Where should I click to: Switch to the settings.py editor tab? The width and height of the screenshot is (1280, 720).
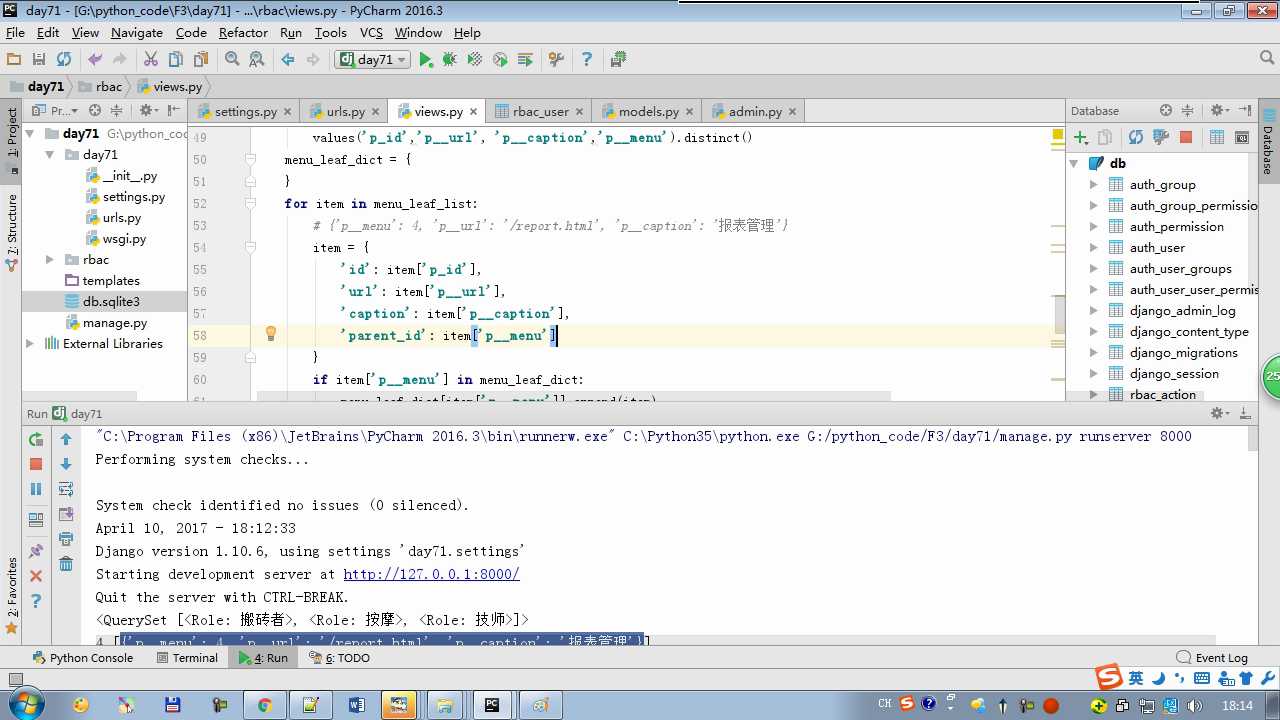click(245, 111)
